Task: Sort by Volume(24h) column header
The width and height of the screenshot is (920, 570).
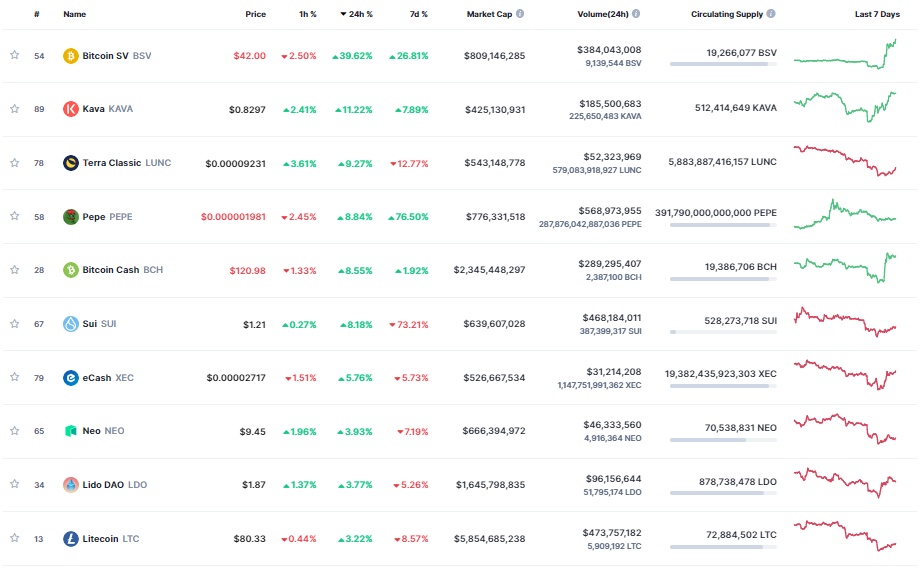Action: click(603, 14)
